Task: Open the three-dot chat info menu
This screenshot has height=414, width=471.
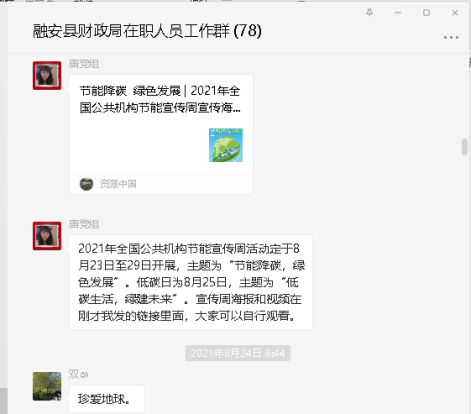Action: tap(451, 37)
